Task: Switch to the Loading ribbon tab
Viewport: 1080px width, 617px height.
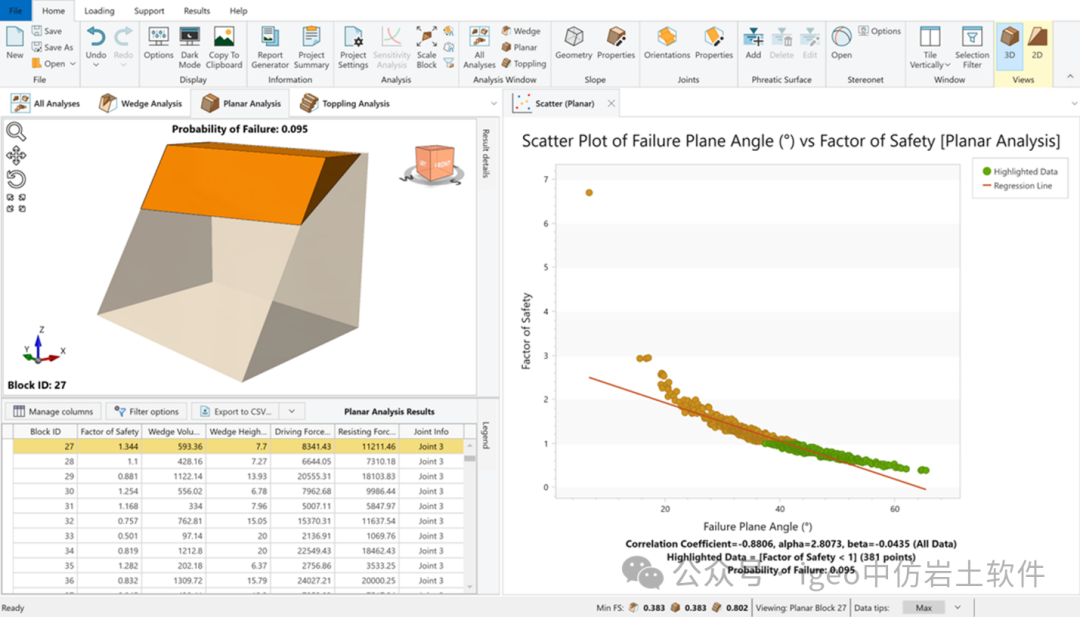Action: click(x=99, y=10)
